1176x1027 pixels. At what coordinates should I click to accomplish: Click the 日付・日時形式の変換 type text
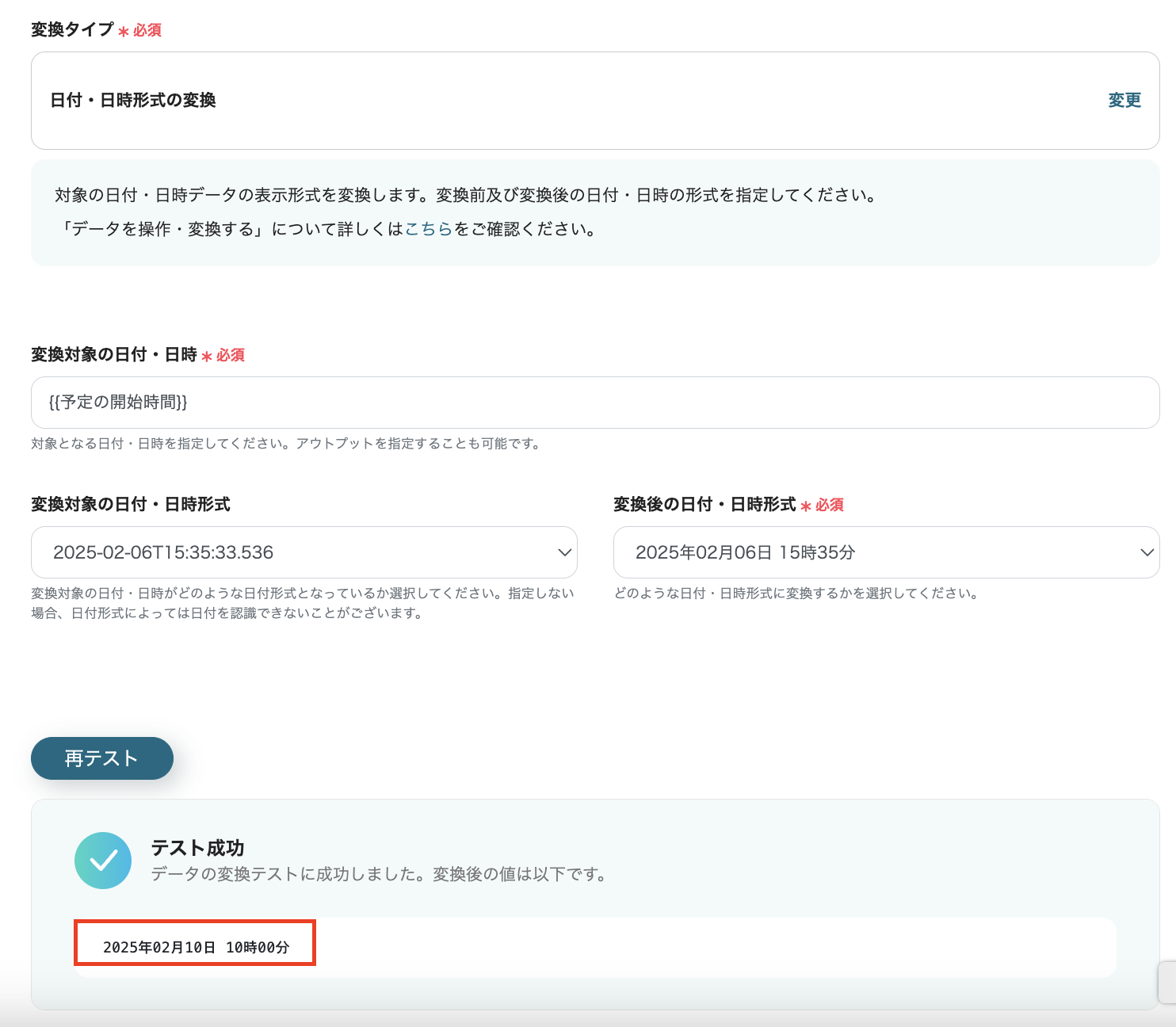(133, 101)
